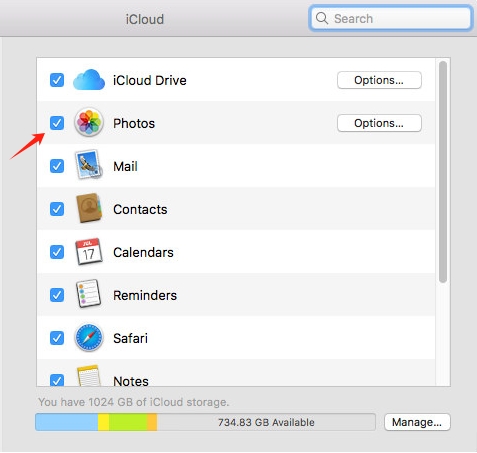Click the Contacts address book icon
This screenshot has height=453, width=477.
tap(89, 208)
